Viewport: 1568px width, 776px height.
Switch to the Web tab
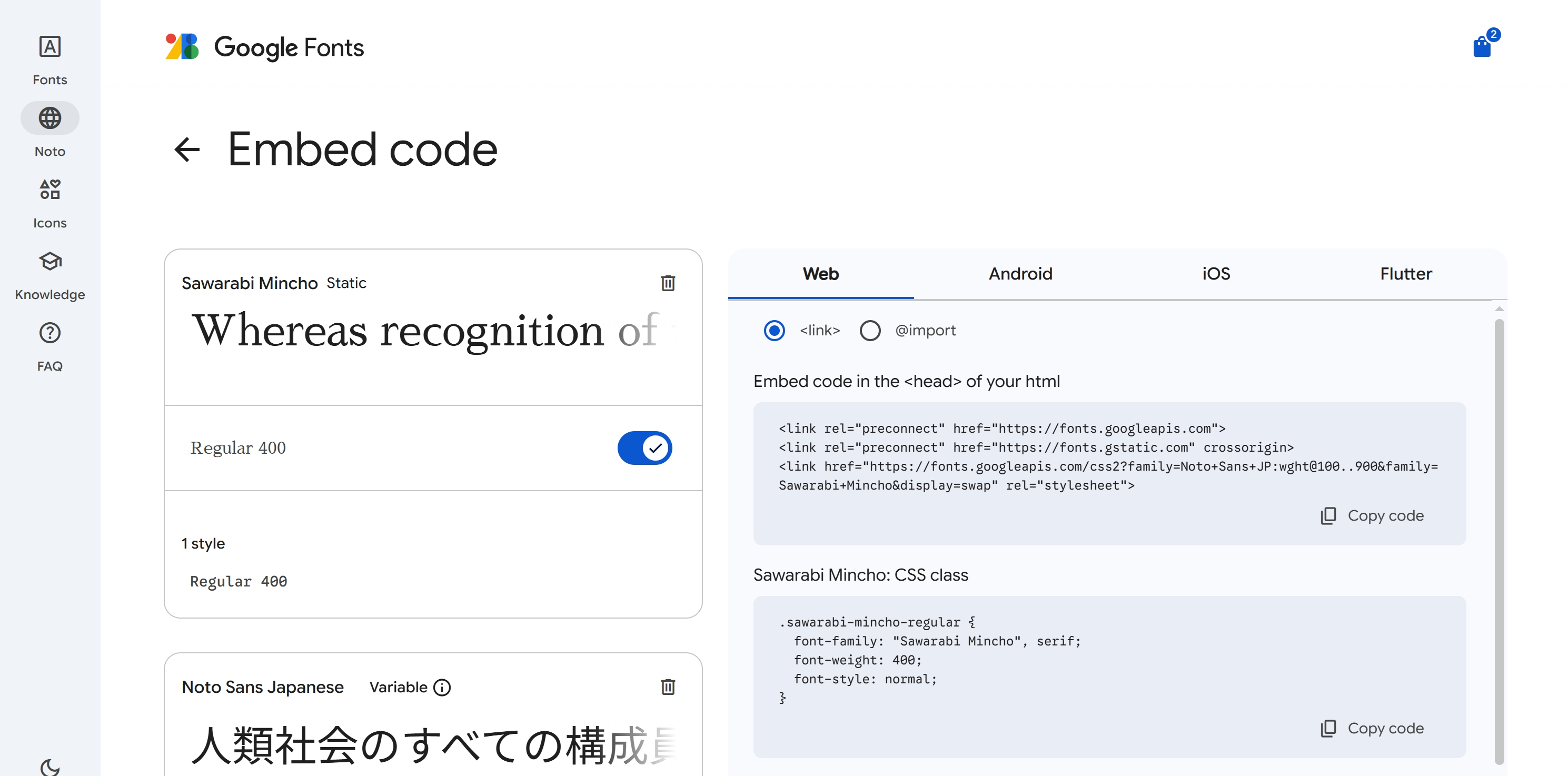[820, 274]
